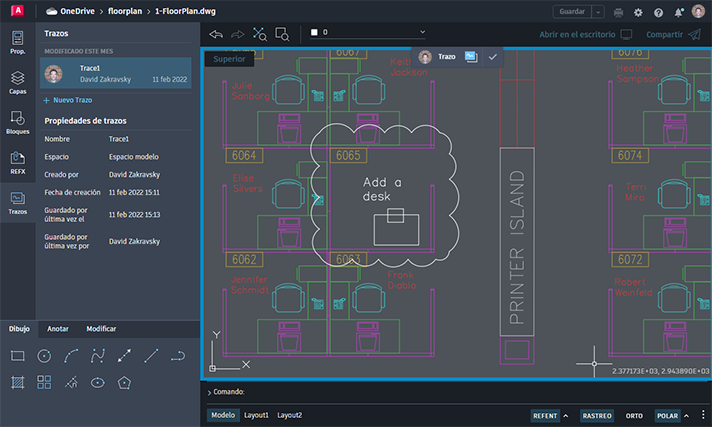Screen dimensions: 712x427
Task: Confirm the trace with the checkmark
Action: click(493, 57)
